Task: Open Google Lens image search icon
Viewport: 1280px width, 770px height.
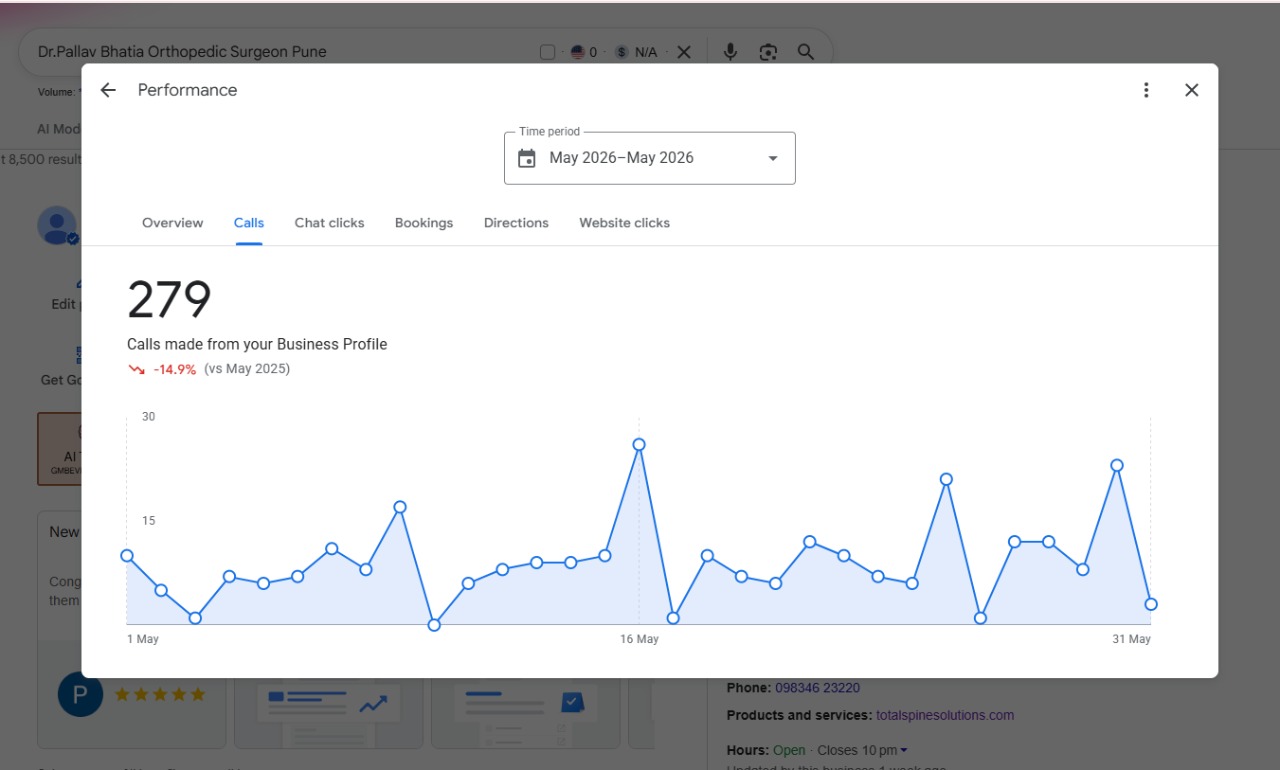Action: point(768,52)
